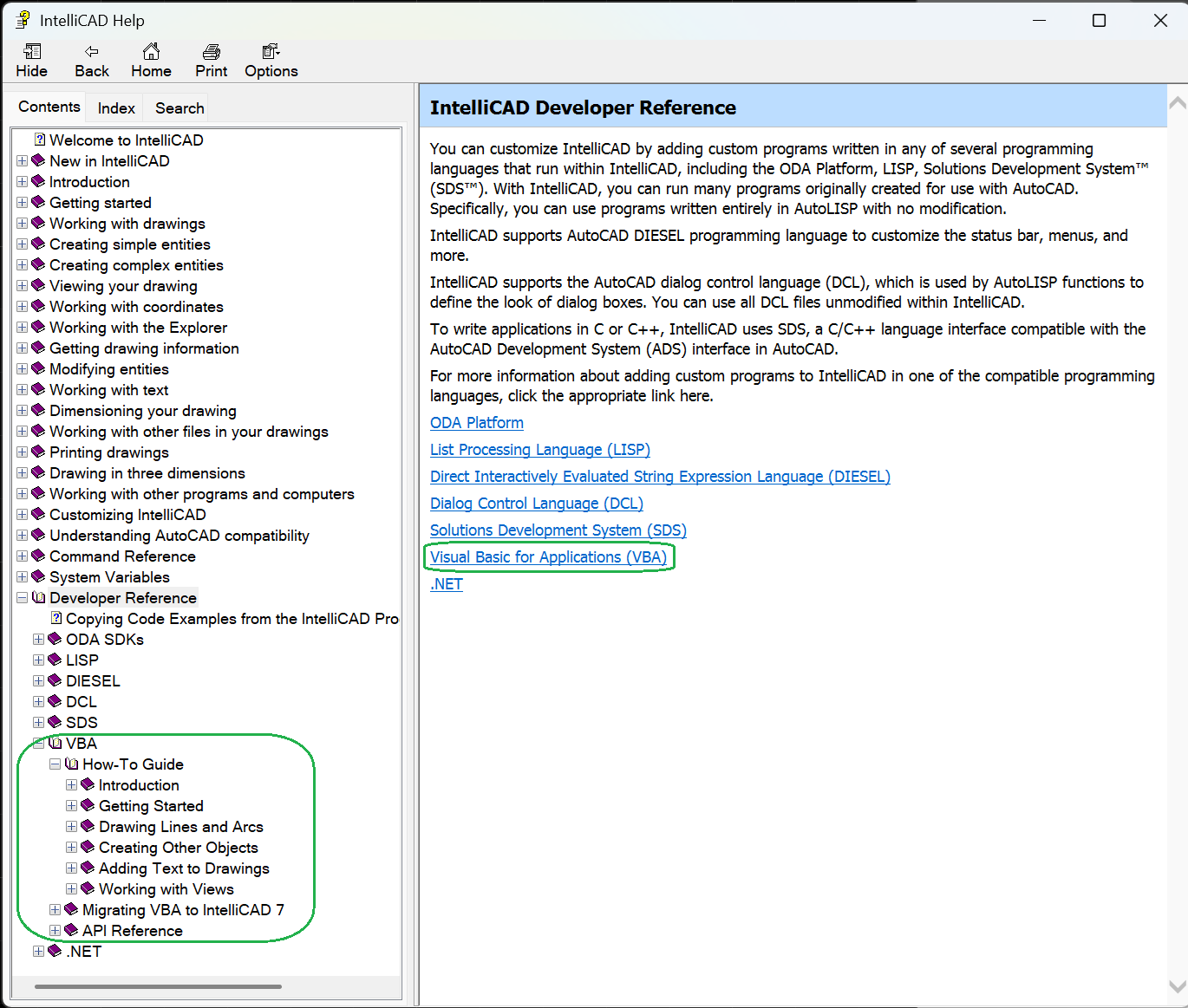
Task: Open the Visual Basic for Applications (VBA) link
Action: 549,557
